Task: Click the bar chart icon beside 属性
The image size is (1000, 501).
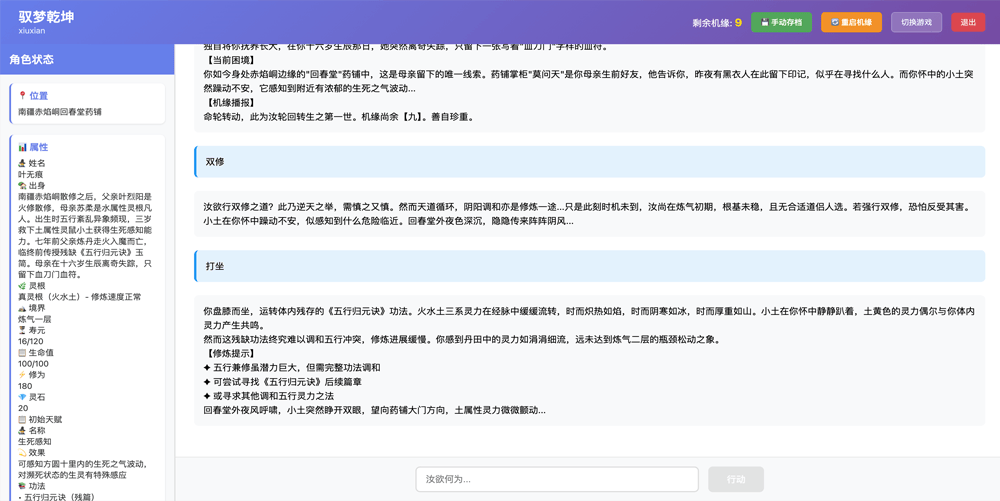Action: pyautogui.click(x=23, y=147)
